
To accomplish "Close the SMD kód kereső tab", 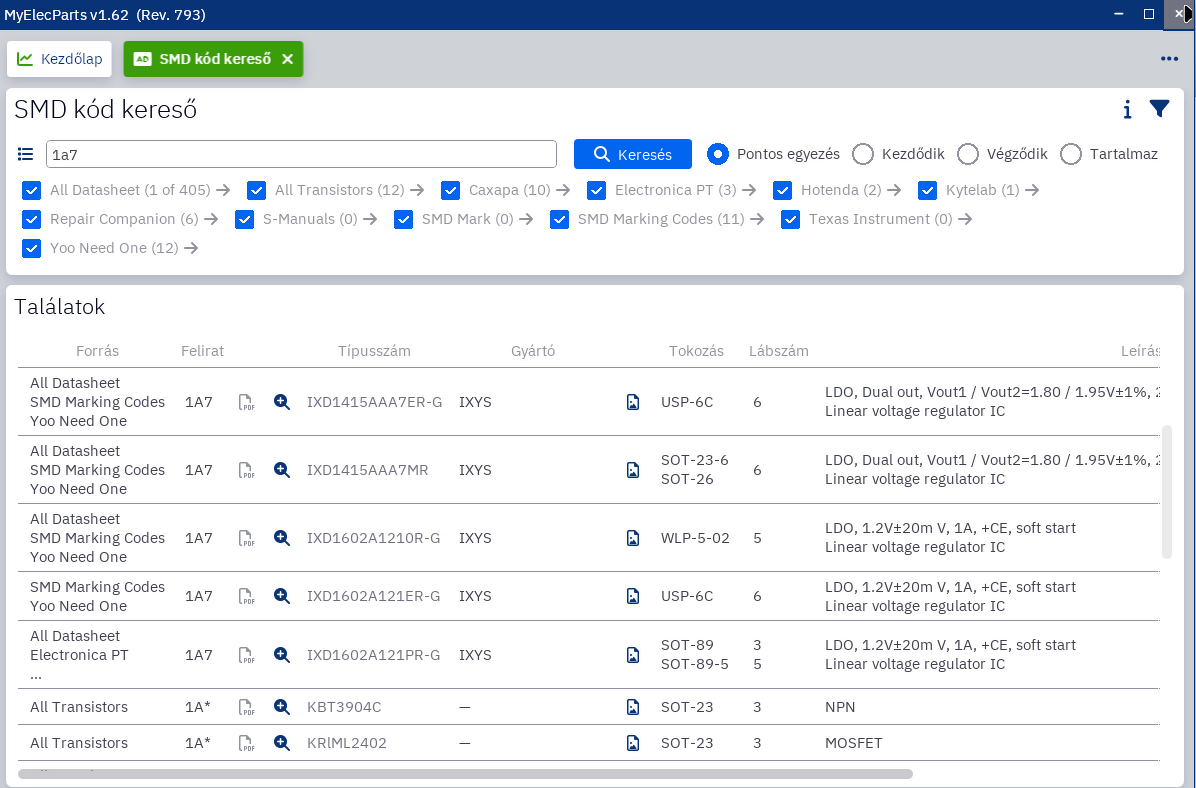I will click(288, 59).
